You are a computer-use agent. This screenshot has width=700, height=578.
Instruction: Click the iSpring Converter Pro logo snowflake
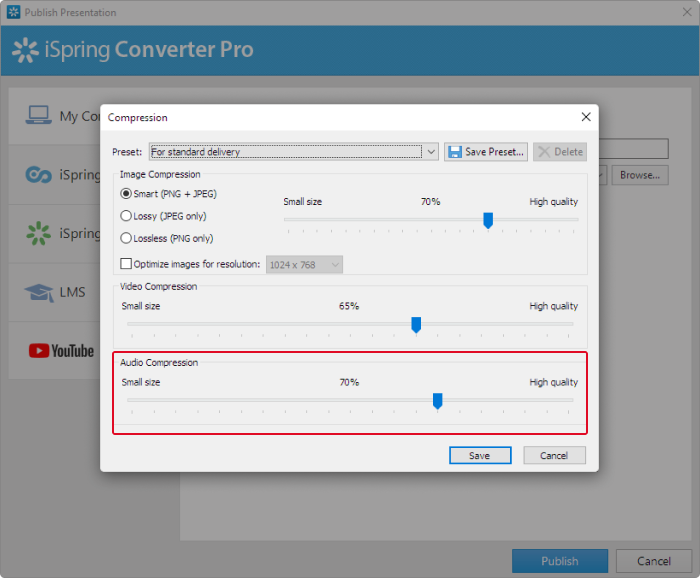pyautogui.click(x=25, y=50)
